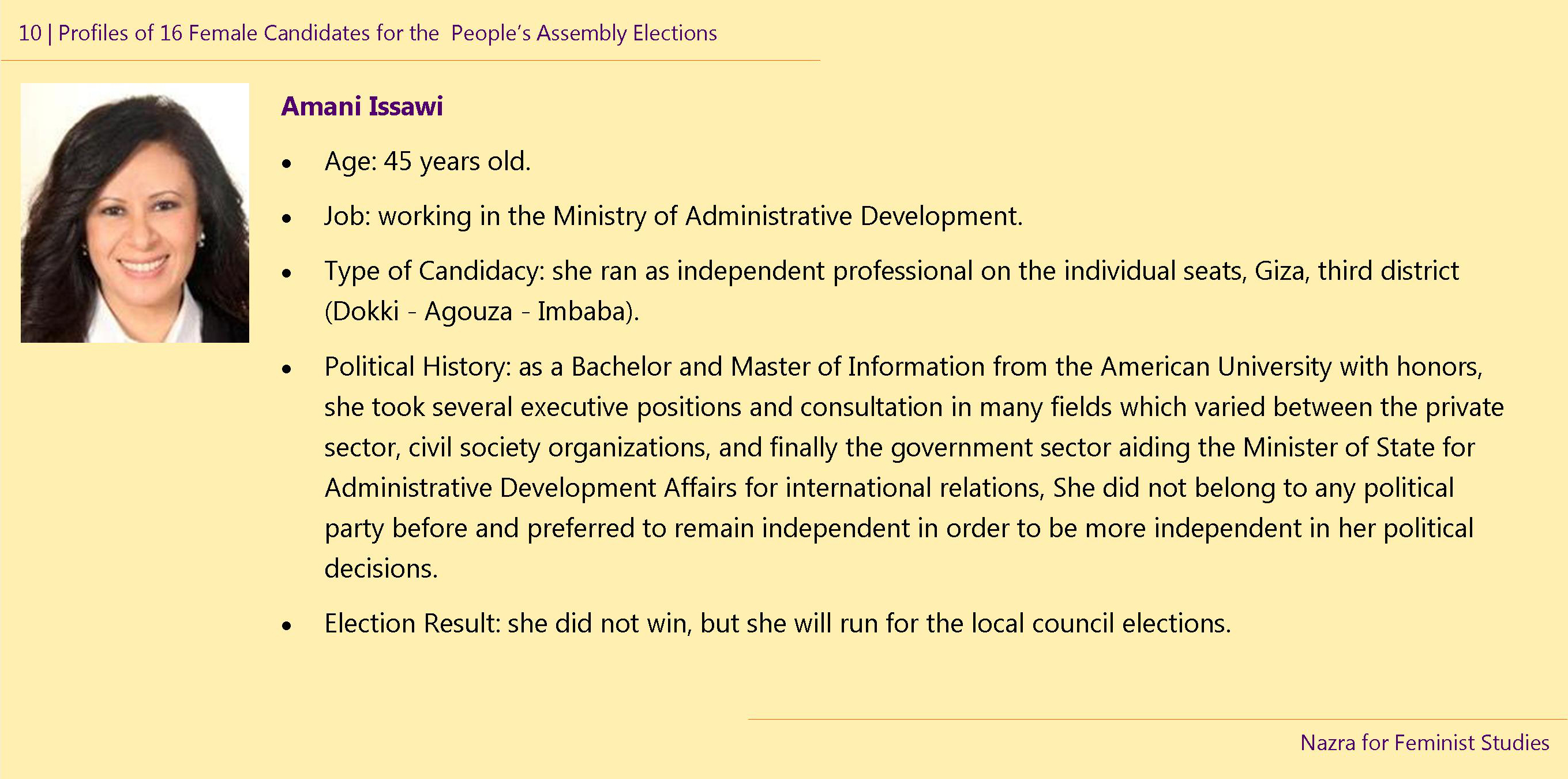Screen dimensions: 1568x779
Task: Click the words 'People's Assembly Elections' in header
Action: 584,33
